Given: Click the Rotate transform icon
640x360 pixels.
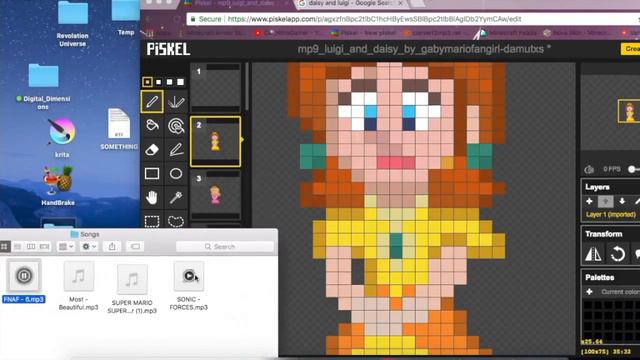Looking at the screenshot, I should point(618,254).
